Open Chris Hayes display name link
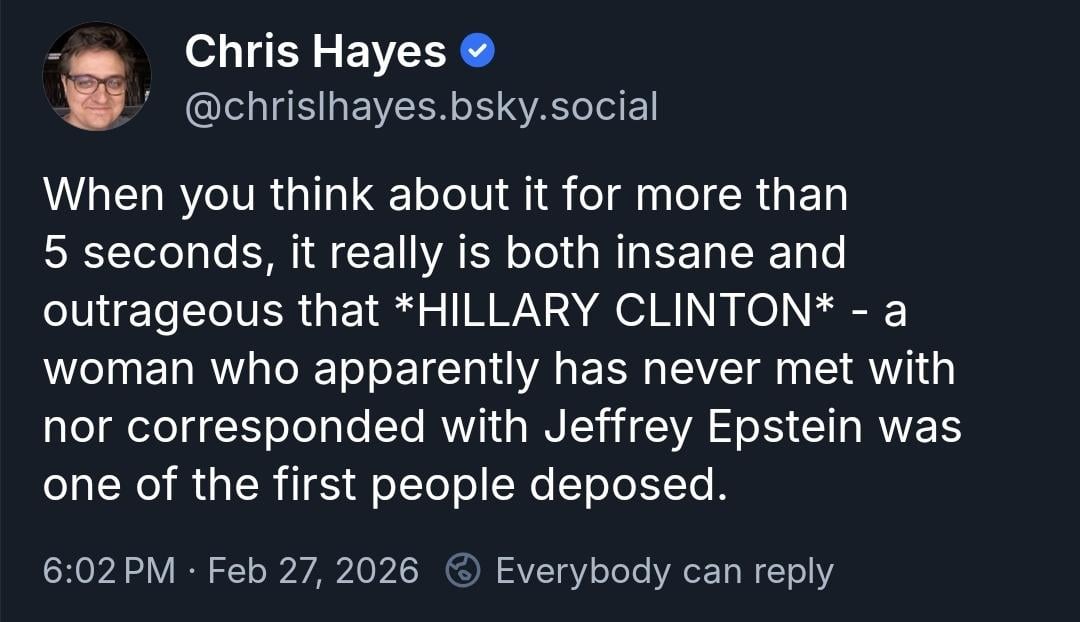Screen dimensions: 1080x622 315,52
